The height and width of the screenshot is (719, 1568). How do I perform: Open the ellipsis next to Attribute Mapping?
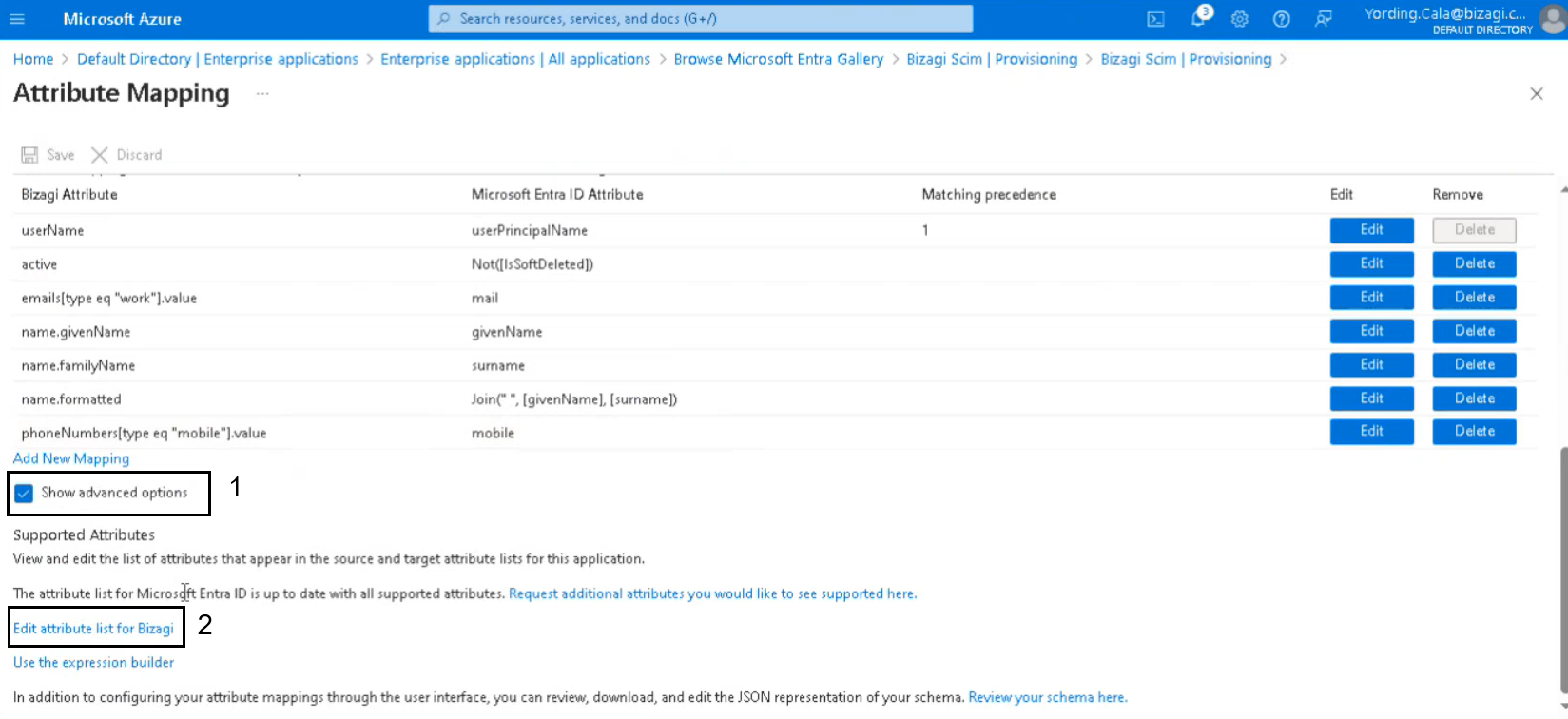coord(262,93)
